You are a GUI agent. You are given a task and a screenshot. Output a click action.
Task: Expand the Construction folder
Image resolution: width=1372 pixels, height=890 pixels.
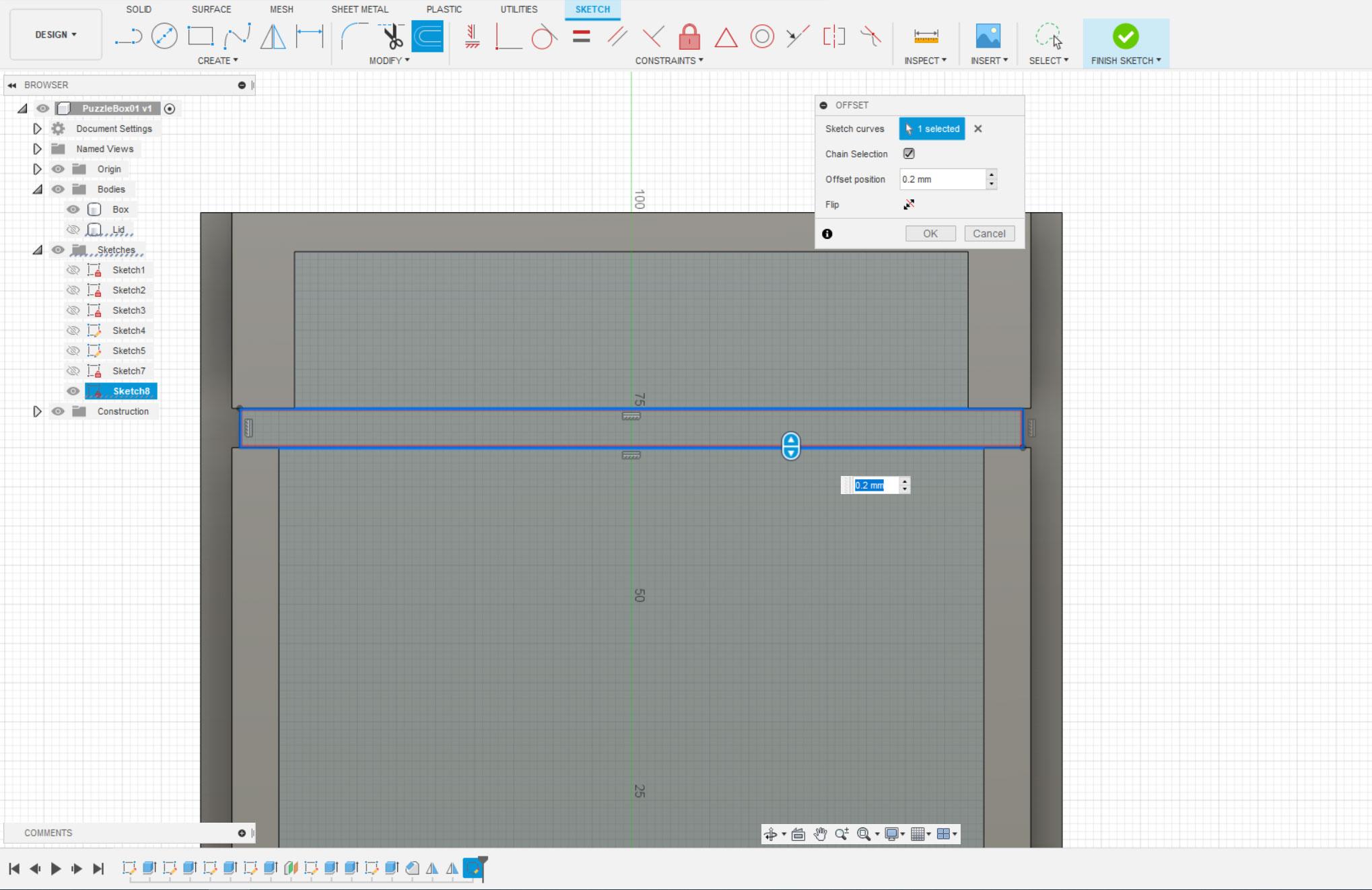click(37, 411)
